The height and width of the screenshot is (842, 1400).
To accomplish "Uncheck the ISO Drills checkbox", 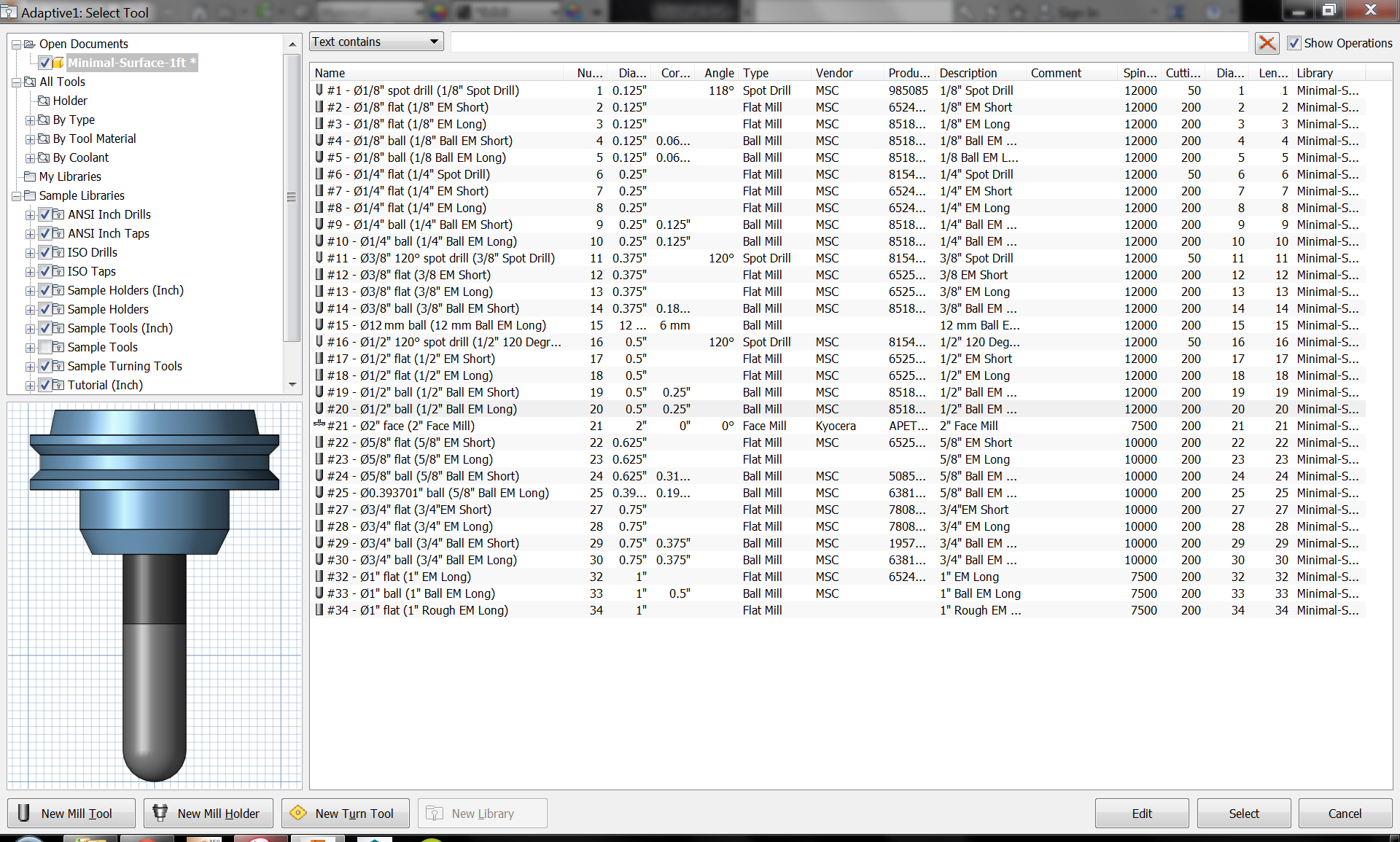I will click(x=45, y=252).
